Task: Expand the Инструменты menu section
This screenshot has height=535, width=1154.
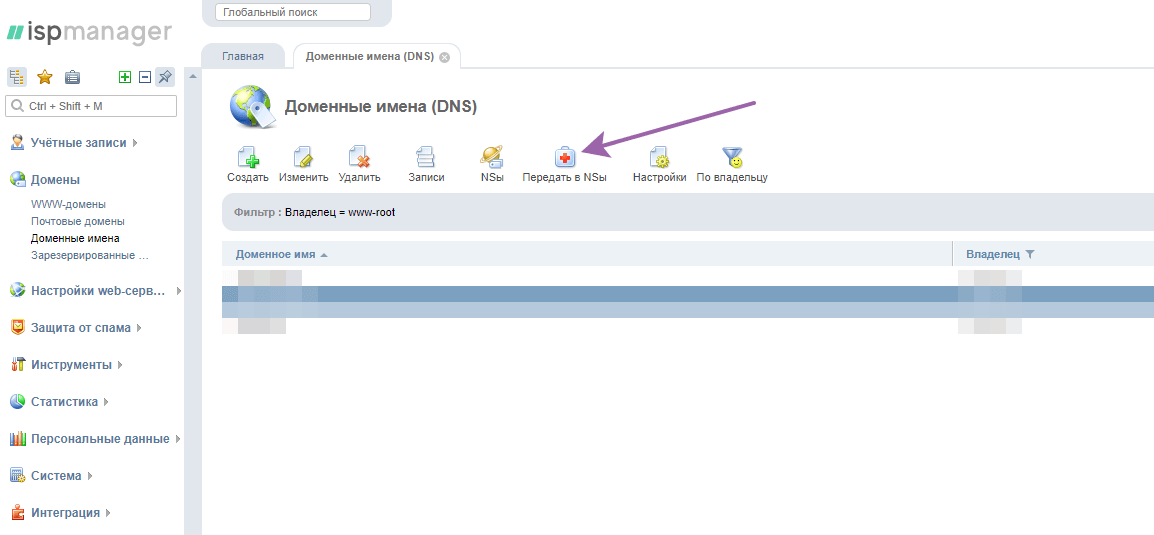Action: click(71, 365)
